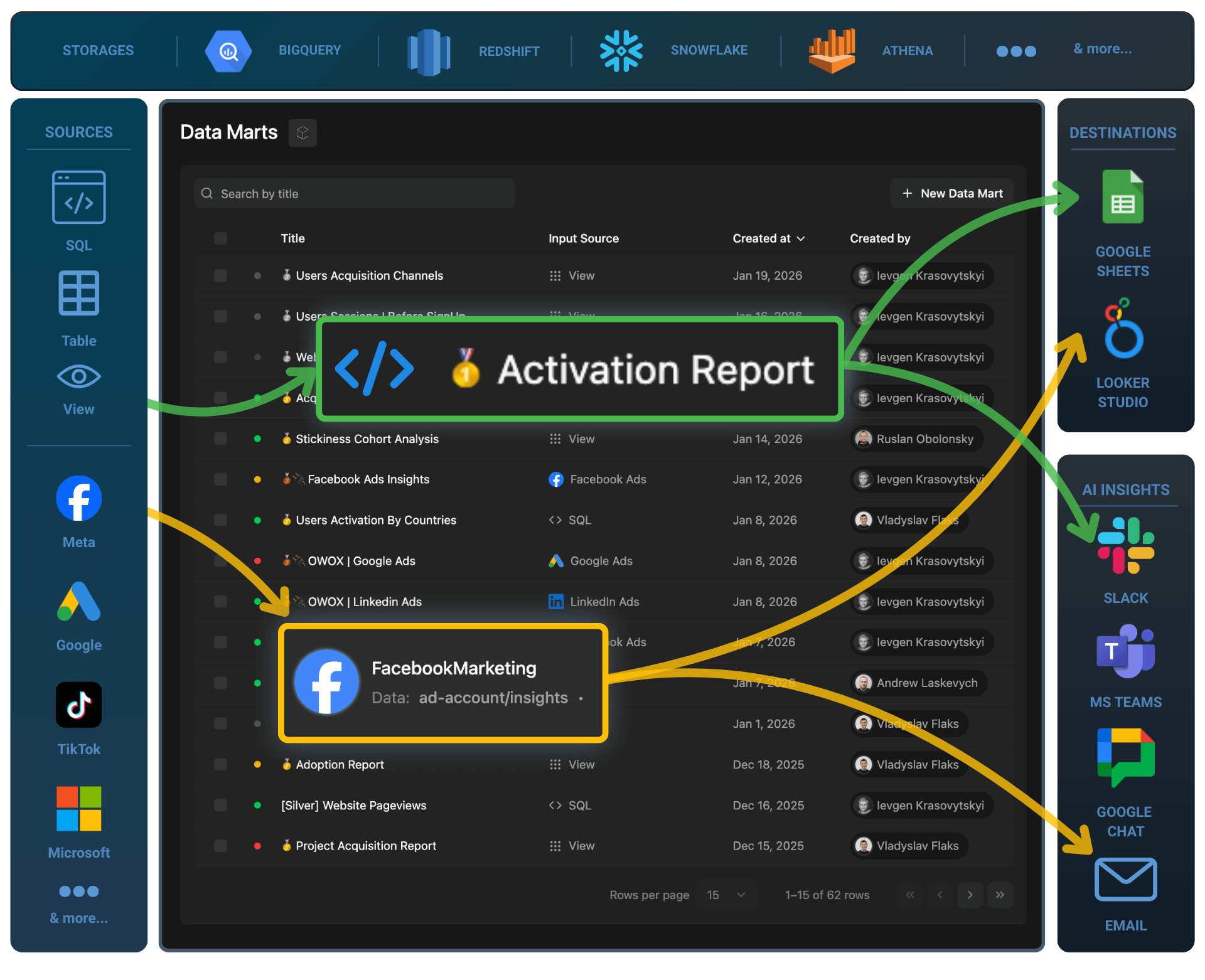1205x980 pixels.
Task: Select the Looker Studio destination
Action: coord(1123,331)
